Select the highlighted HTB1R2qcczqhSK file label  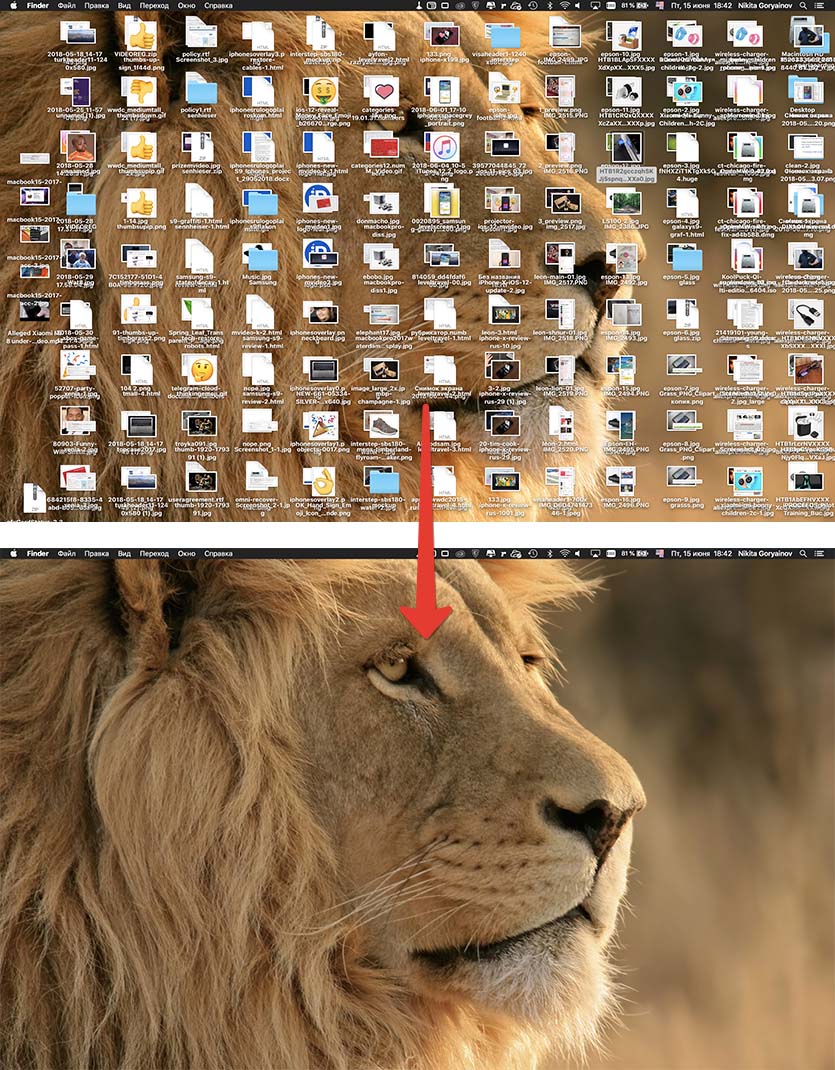point(627,175)
